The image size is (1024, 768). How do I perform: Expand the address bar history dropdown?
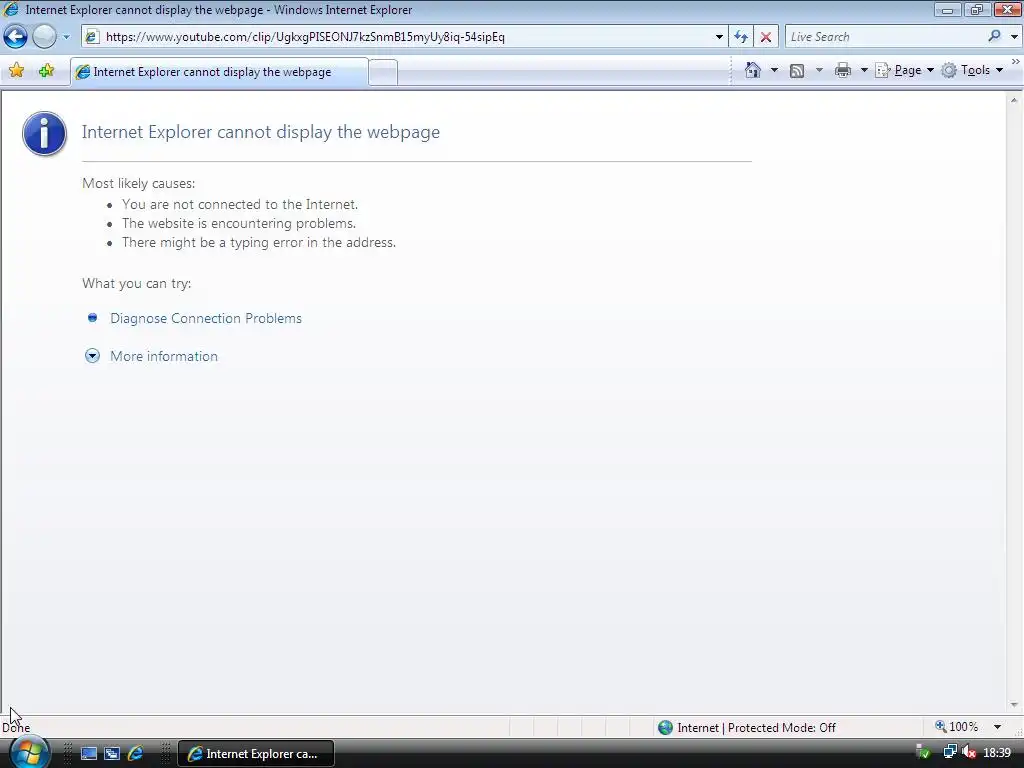point(719,37)
